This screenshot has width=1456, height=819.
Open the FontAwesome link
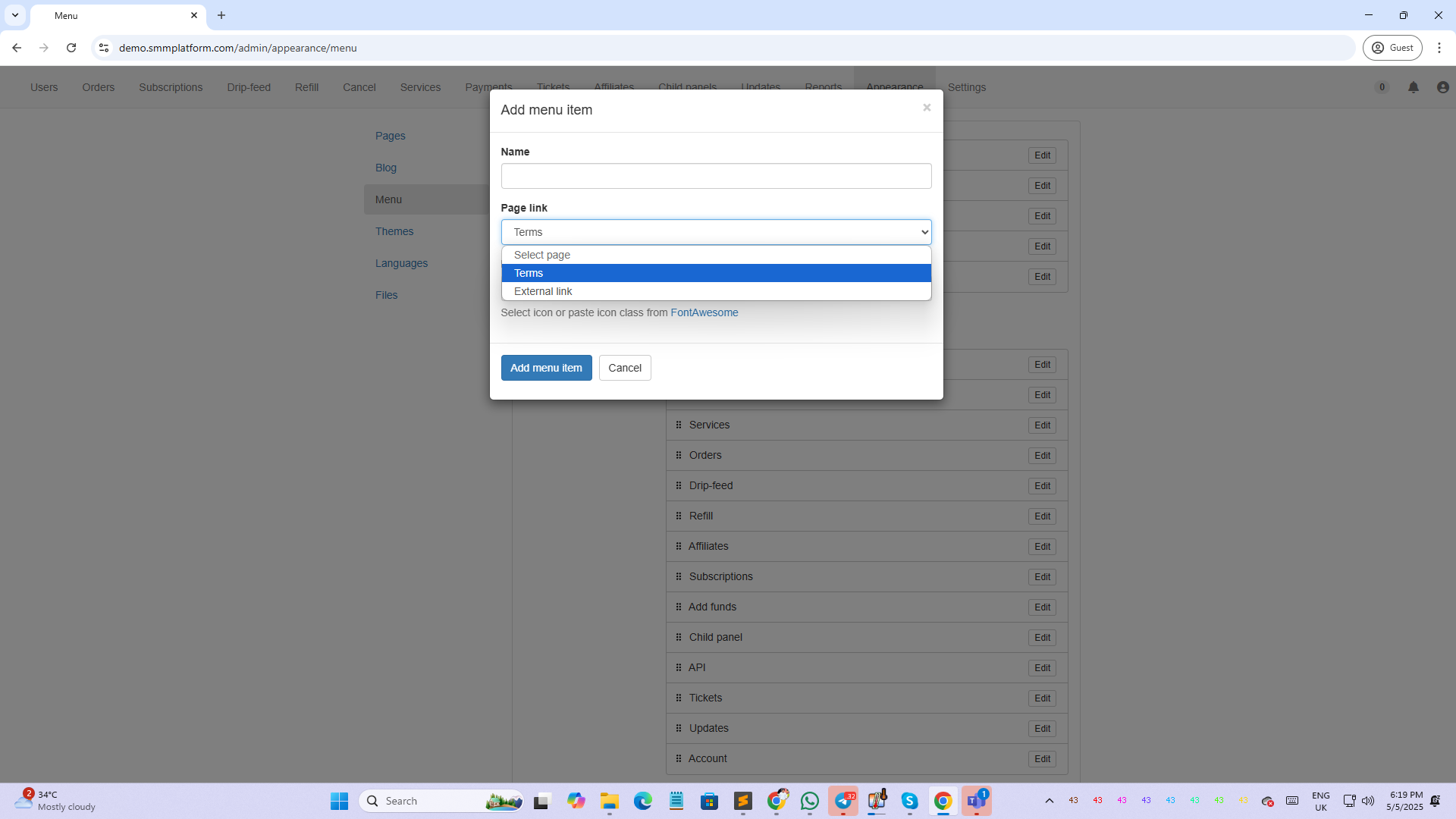click(704, 312)
